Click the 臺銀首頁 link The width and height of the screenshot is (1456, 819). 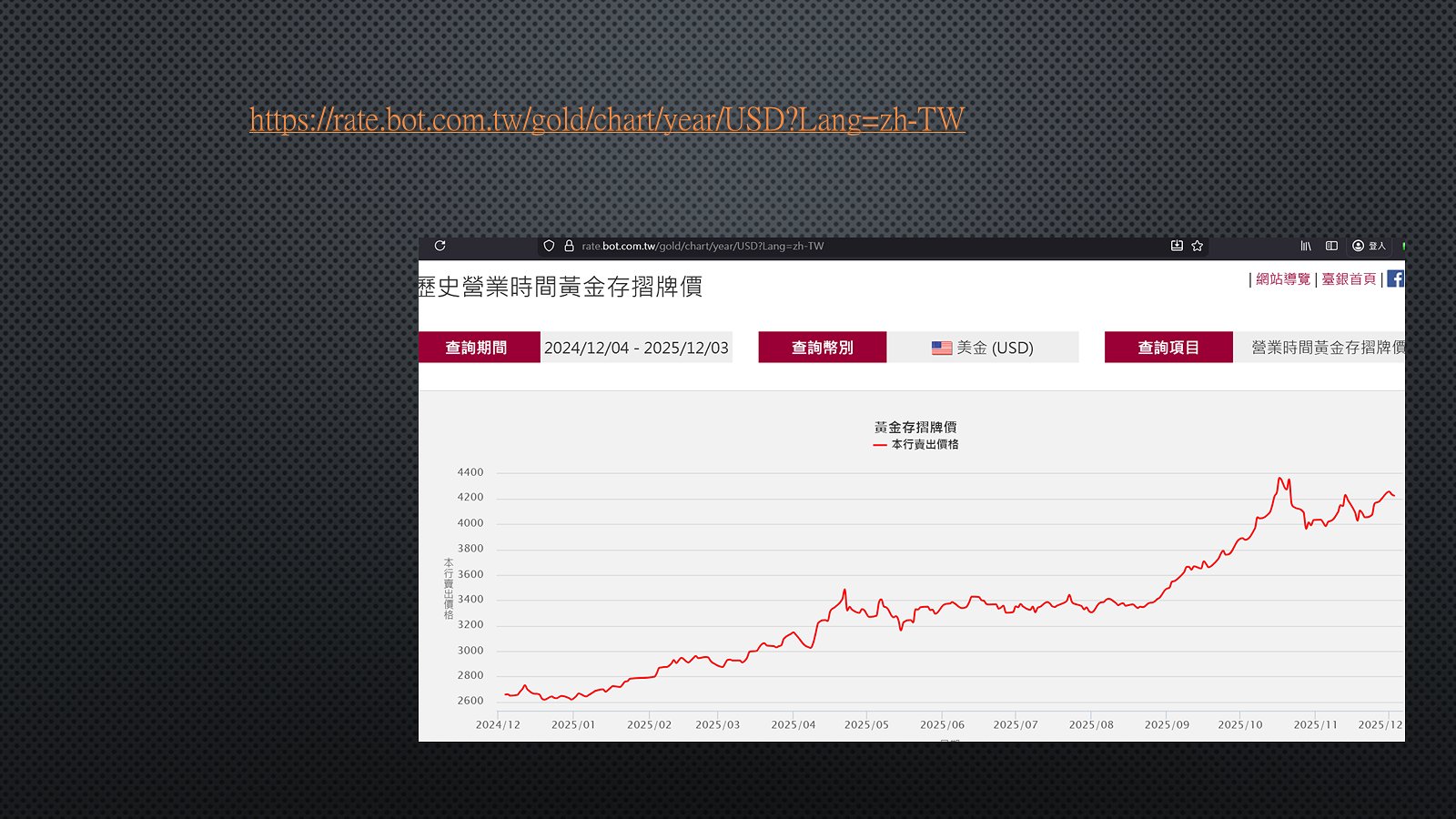click(x=1349, y=279)
